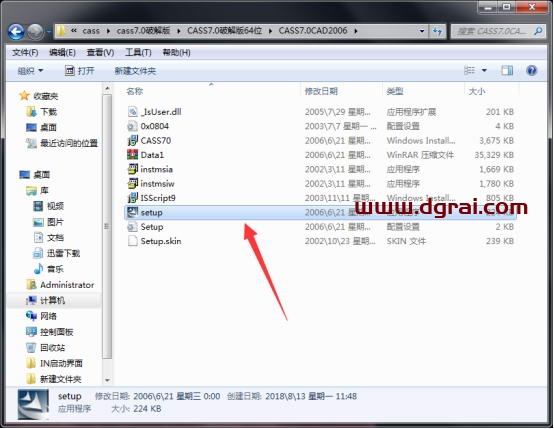Viewport: 554px width, 429px height.
Task: Open the 编辑(E) menu
Action: coord(62,53)
